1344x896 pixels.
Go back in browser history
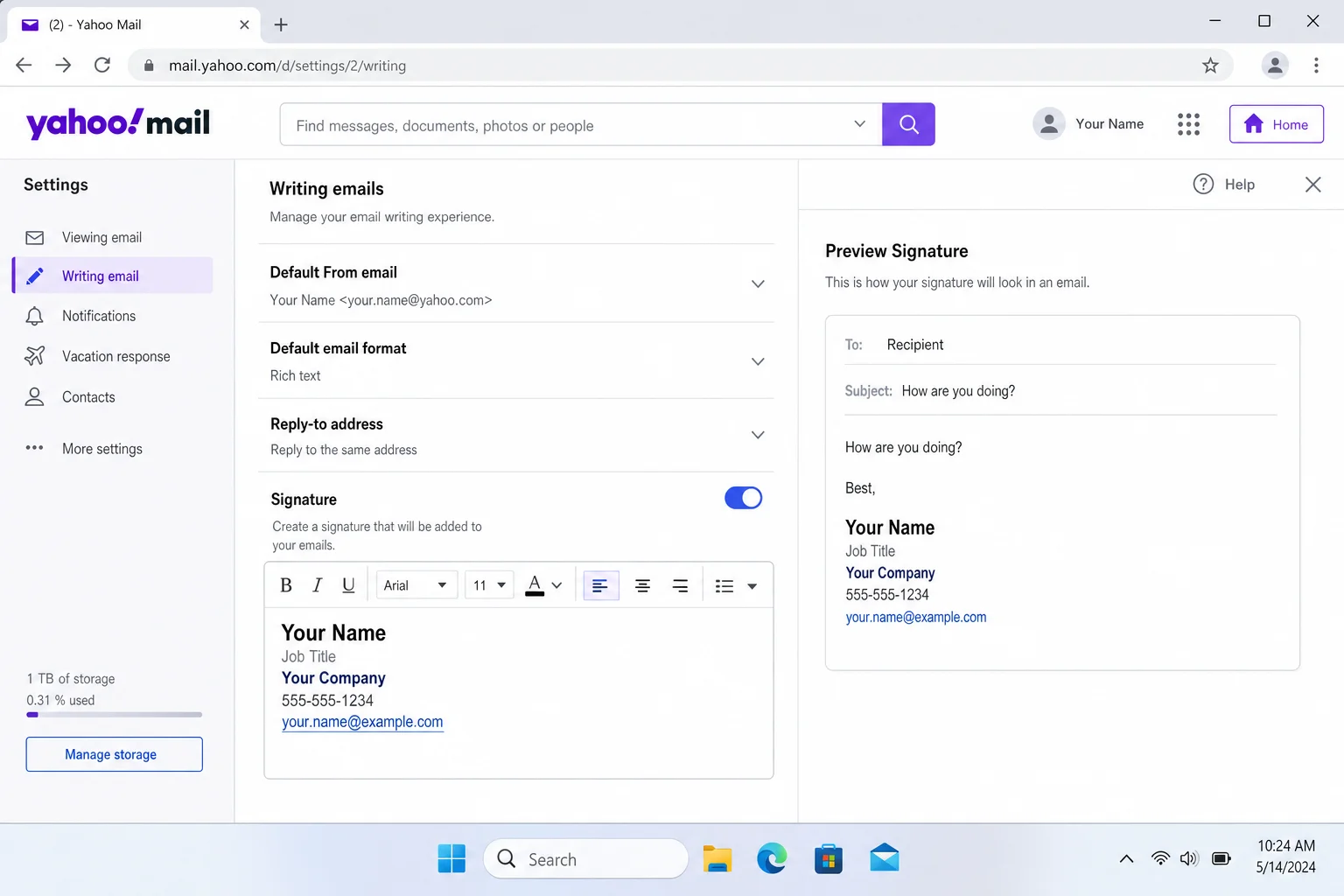pos(24,65)
